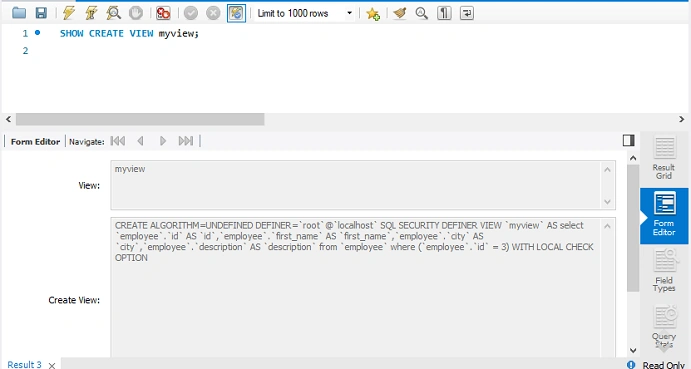The image size is (691, 369).
Task: Click the View field containing myview
Action: pyautogui.click(x=363, y=185)
